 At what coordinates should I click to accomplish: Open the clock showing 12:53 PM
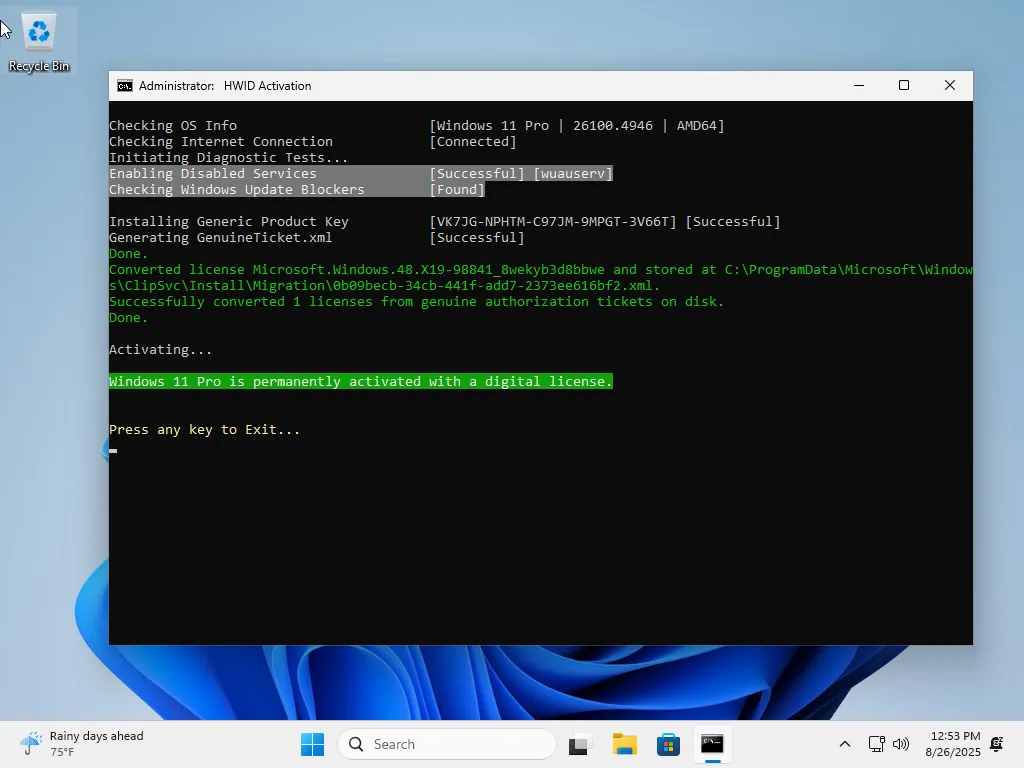(955, 736)
